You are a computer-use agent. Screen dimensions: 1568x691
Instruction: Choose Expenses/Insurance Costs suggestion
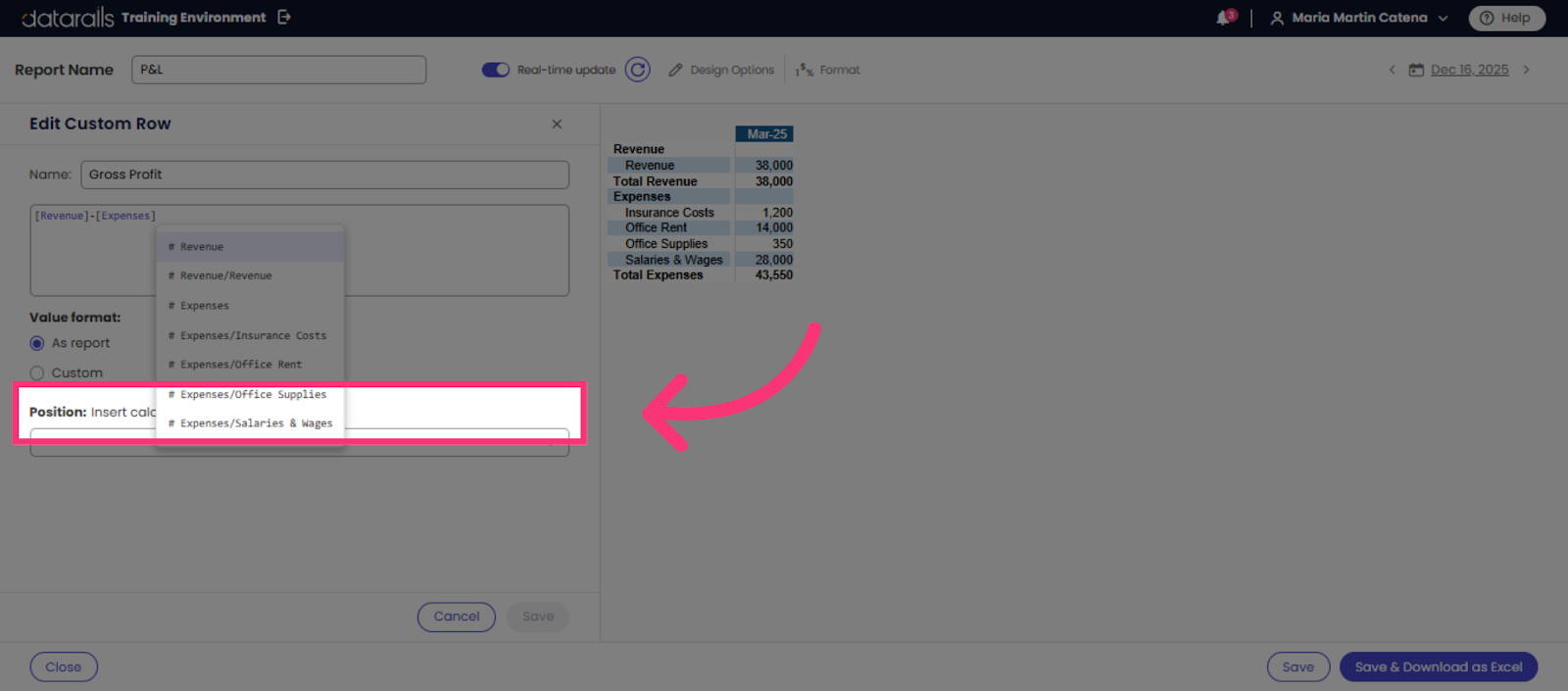click(x=250, y=335)
